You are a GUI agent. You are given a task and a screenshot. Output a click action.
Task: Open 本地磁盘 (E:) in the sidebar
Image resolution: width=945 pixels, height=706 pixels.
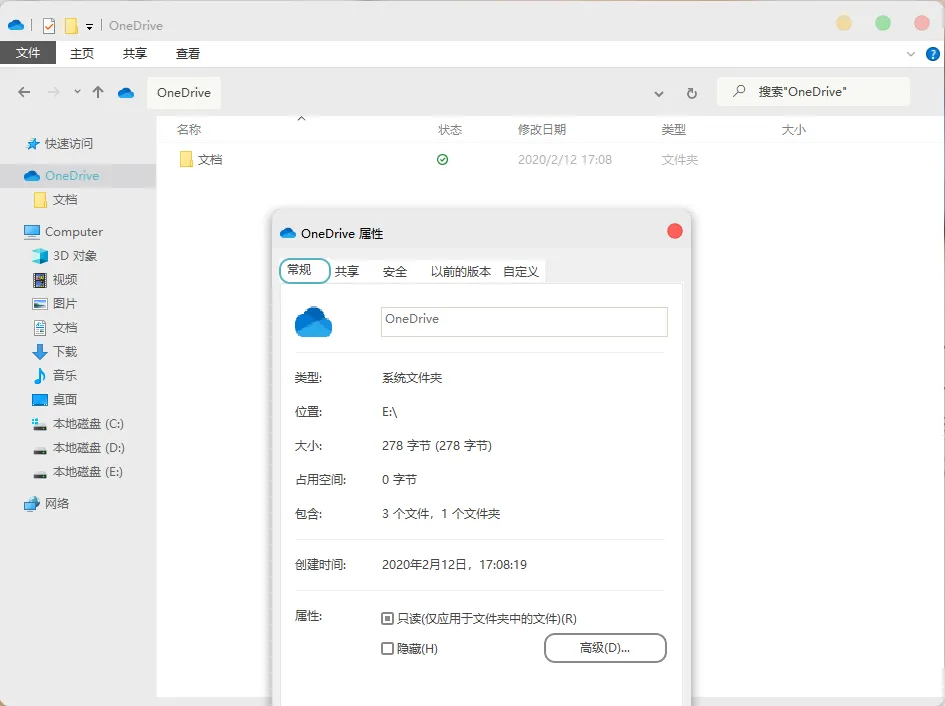coord(78,472)
